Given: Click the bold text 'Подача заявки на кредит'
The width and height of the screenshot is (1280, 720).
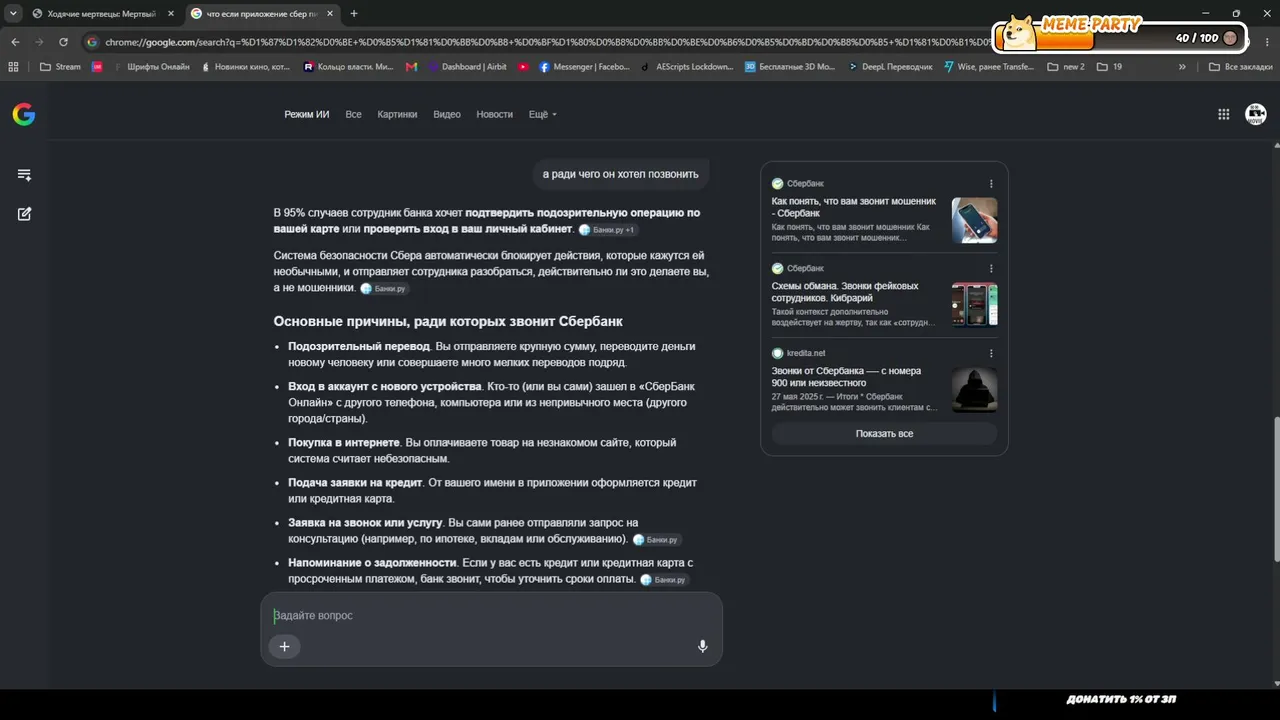Looking at the screenshot, I should (x=355, y=483).
